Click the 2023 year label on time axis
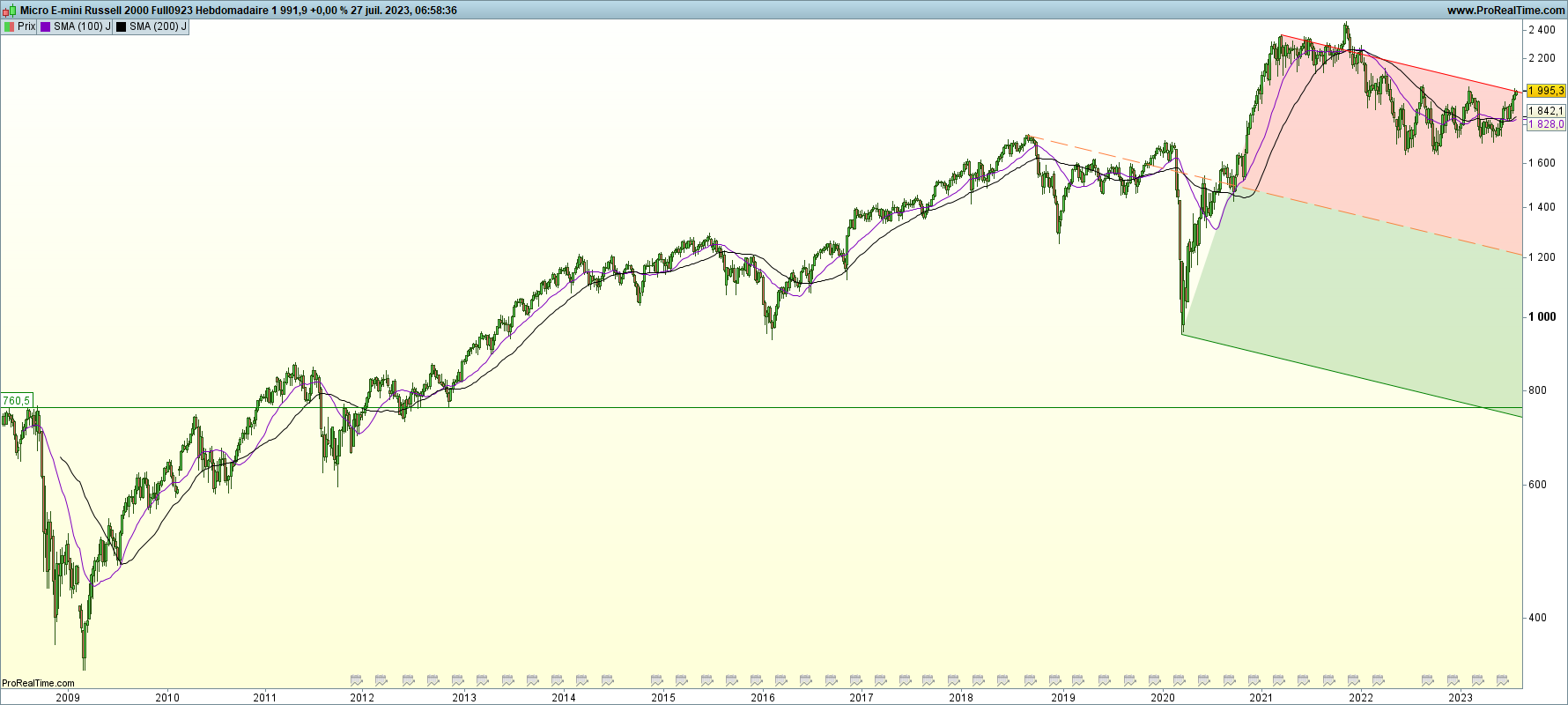This screenshot has height=705, width=1568. pos(1461,698)
